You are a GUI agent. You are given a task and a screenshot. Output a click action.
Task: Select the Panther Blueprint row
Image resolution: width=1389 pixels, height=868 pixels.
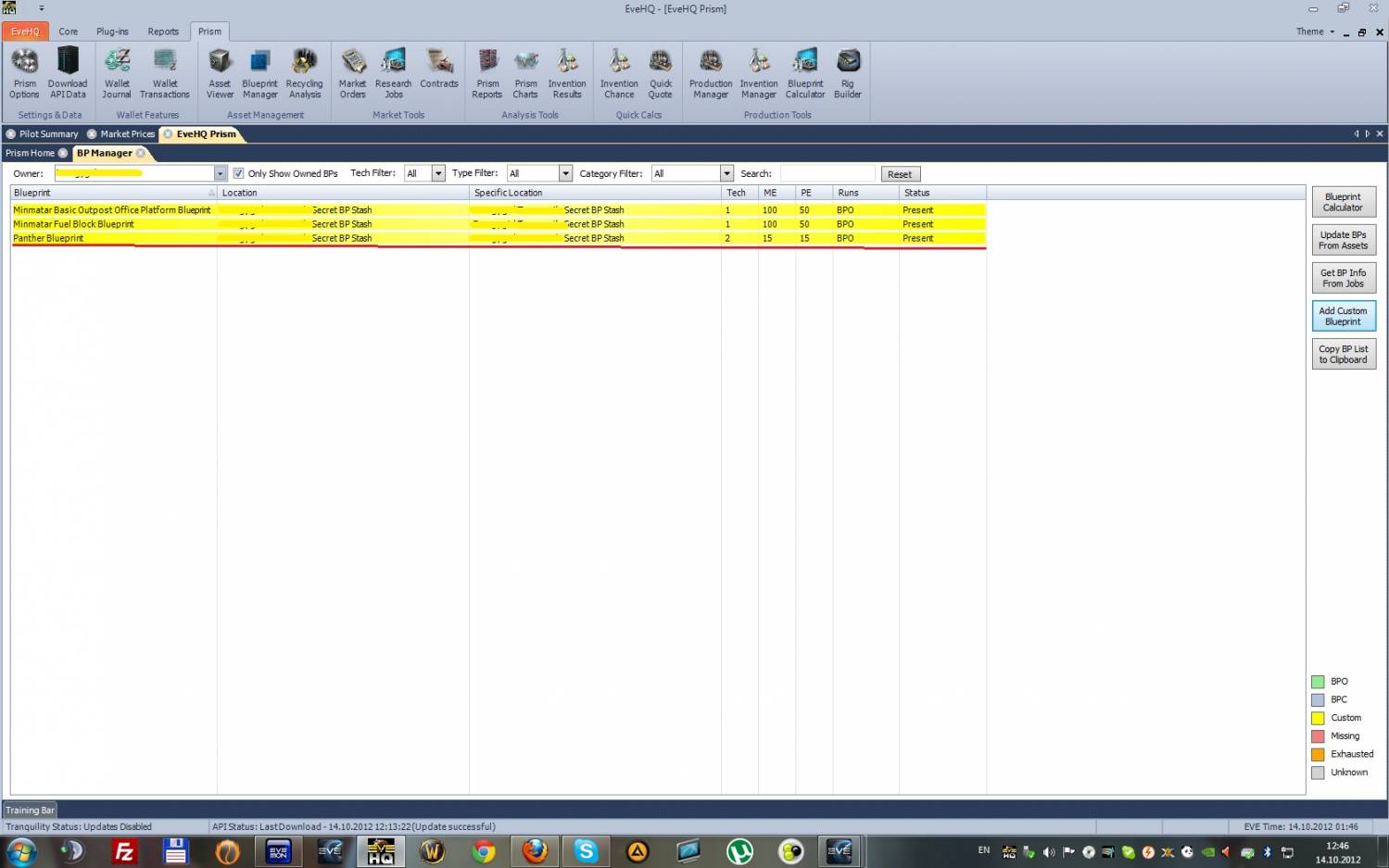point(499,238)
